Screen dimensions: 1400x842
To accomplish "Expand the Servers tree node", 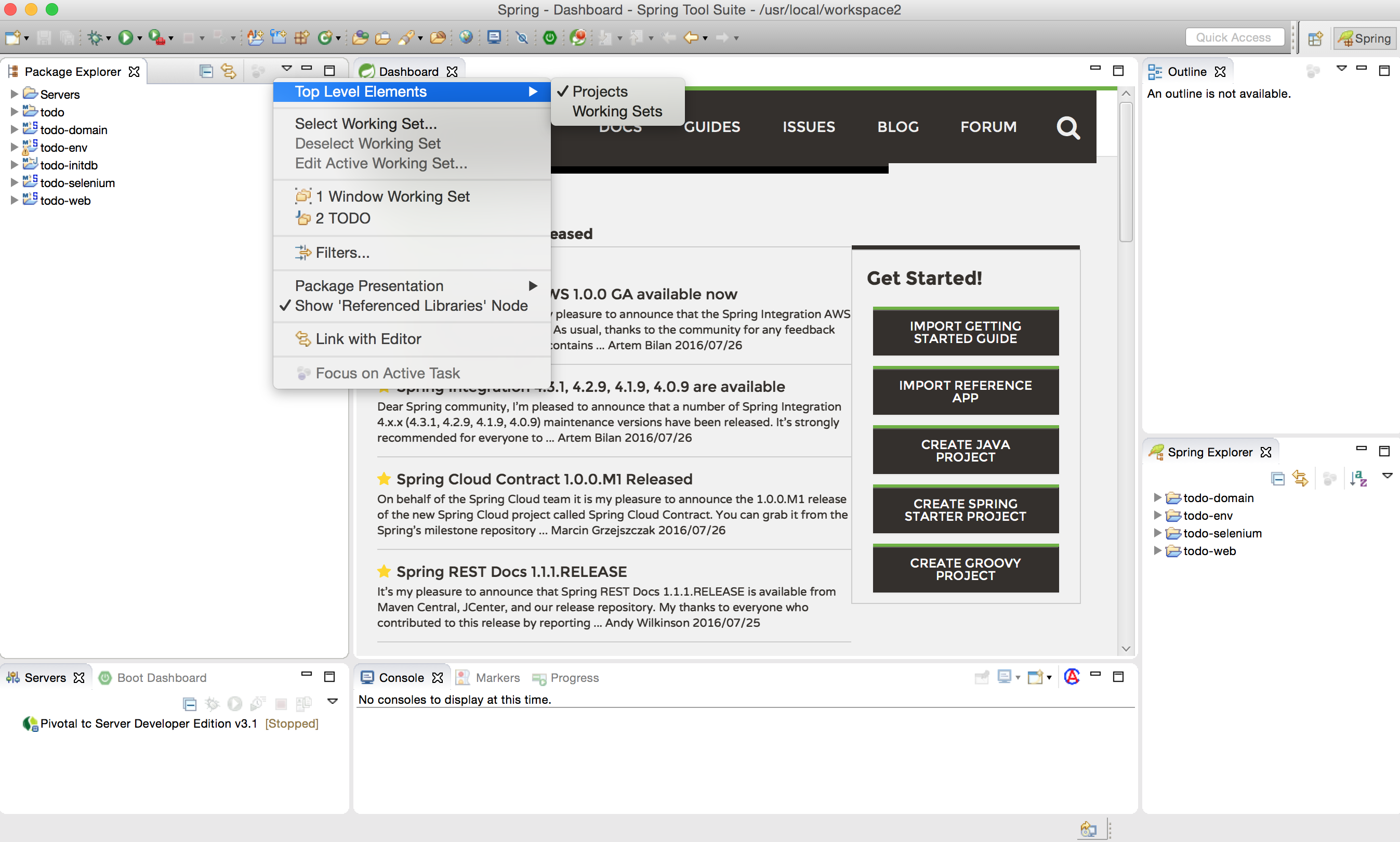I will click(14, 94).
